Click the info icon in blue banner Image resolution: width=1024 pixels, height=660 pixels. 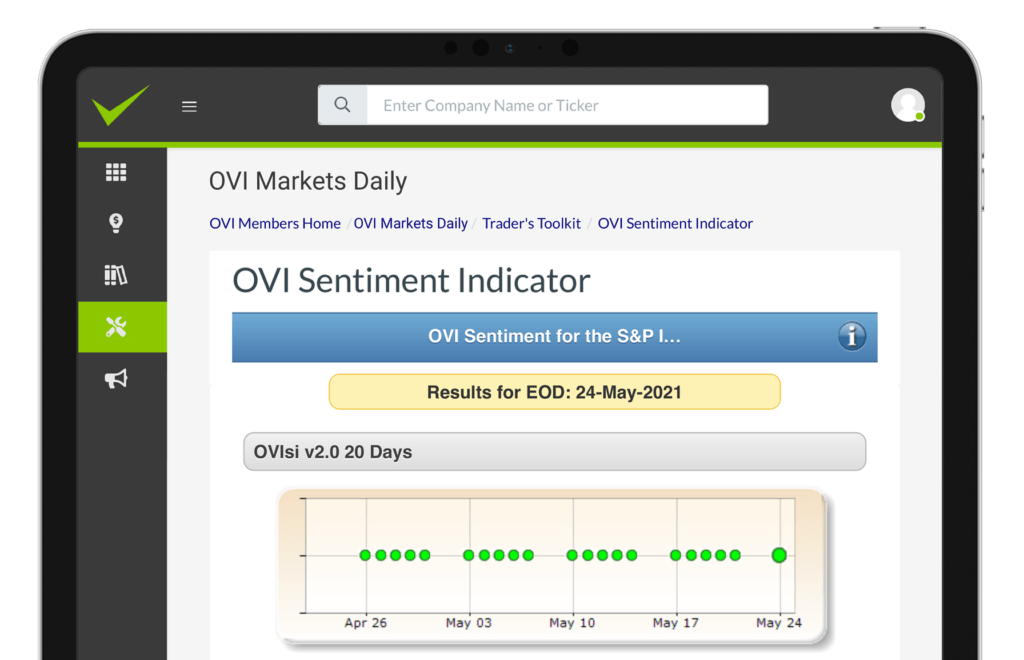[852, 336]
